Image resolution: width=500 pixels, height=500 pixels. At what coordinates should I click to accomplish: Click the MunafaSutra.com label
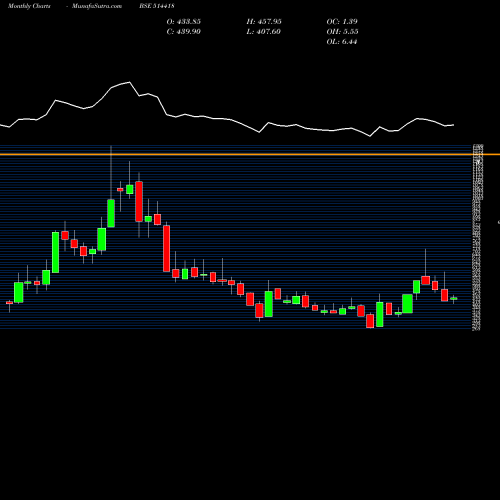coord(97,6)
